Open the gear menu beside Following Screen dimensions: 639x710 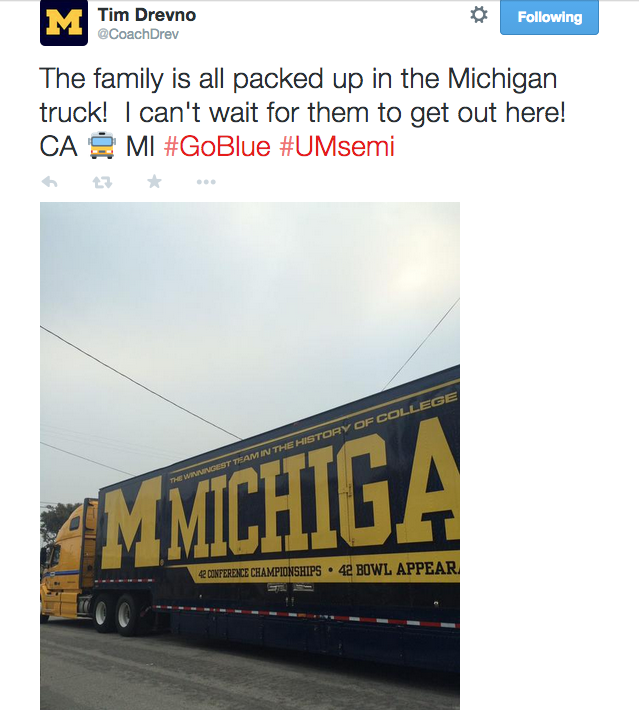pyautogui.click(x=479, y=16)
